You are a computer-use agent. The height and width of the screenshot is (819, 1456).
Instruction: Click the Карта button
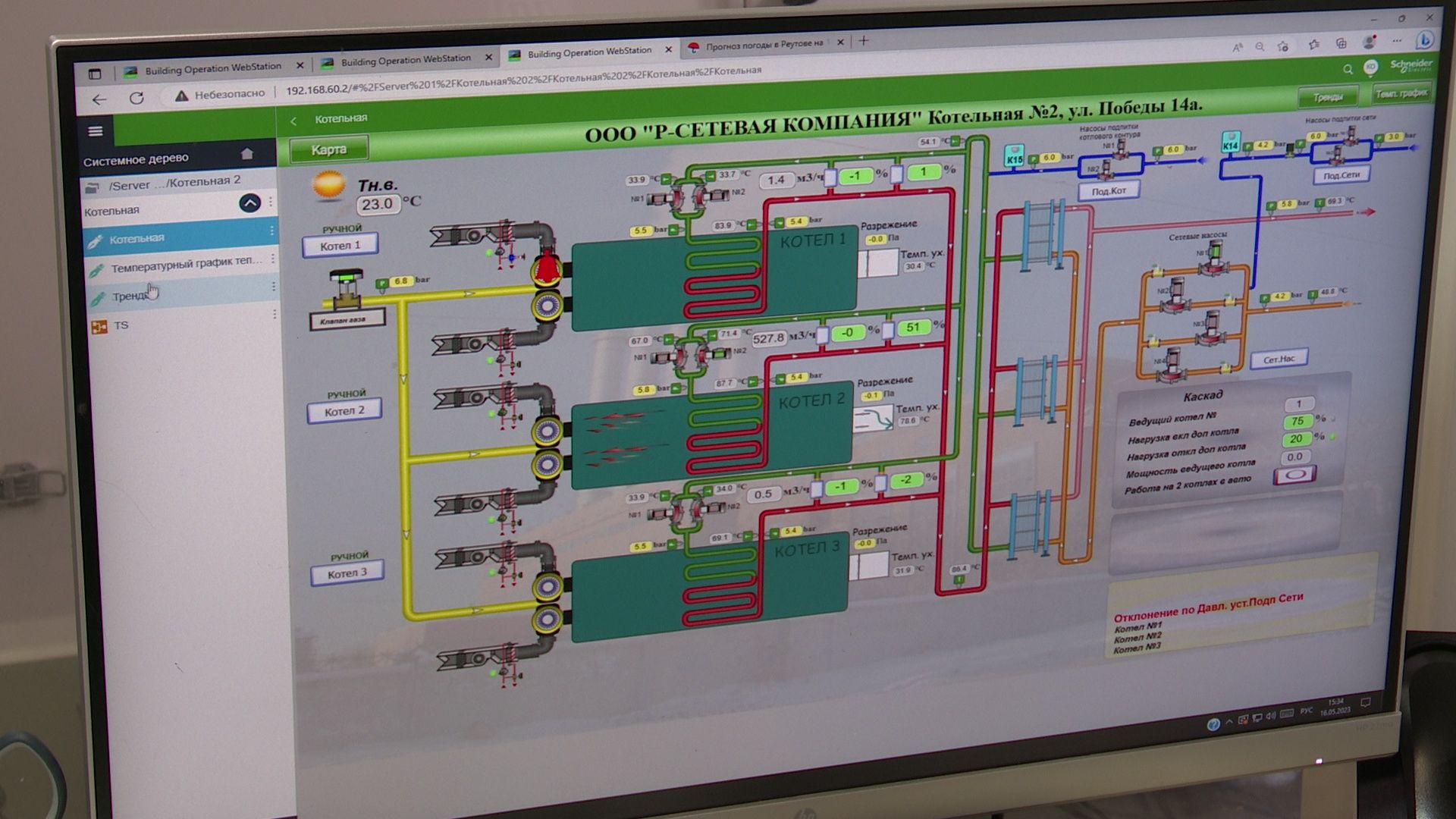pyautogui.click(x=328, y=149)
